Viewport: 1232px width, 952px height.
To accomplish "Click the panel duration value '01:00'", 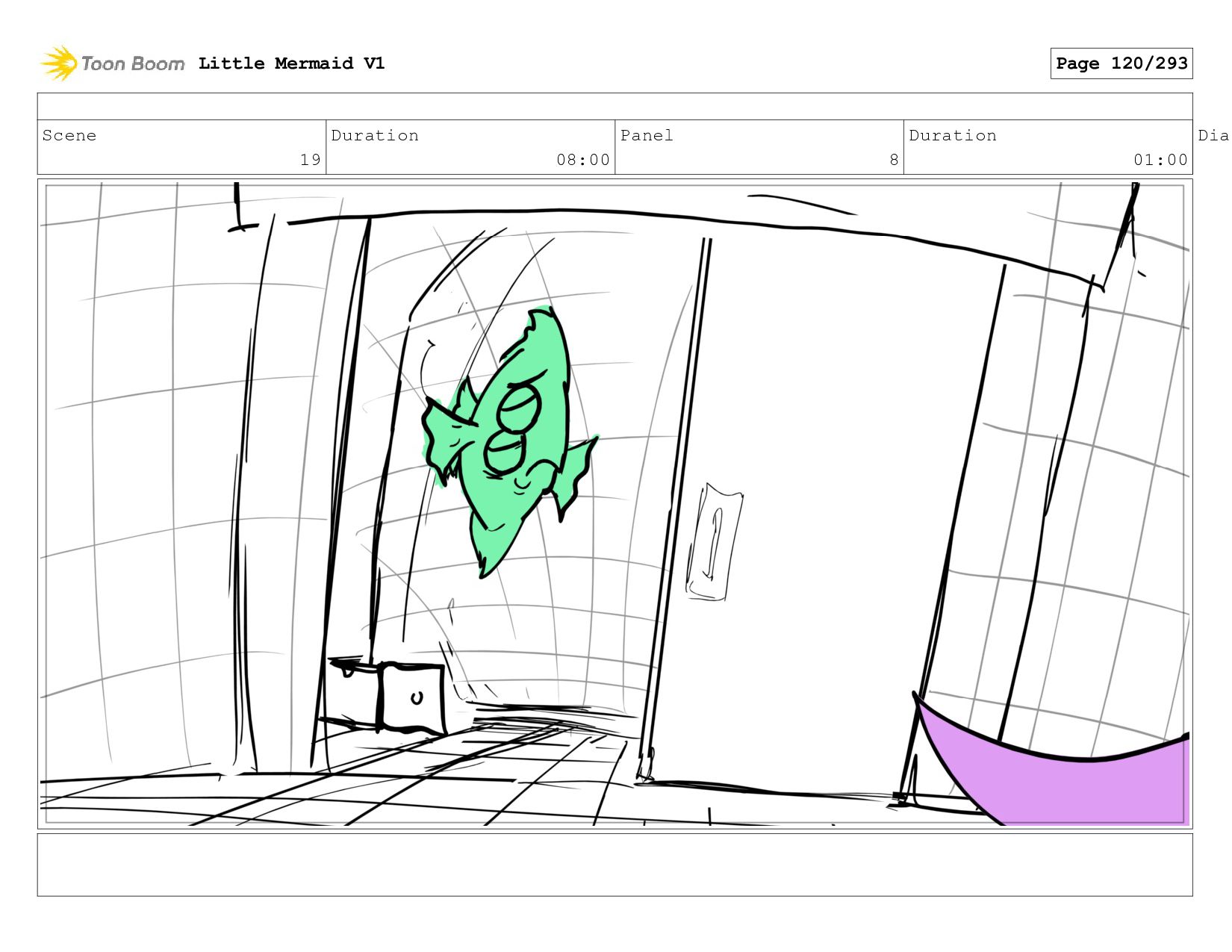I will [1160, 160].
